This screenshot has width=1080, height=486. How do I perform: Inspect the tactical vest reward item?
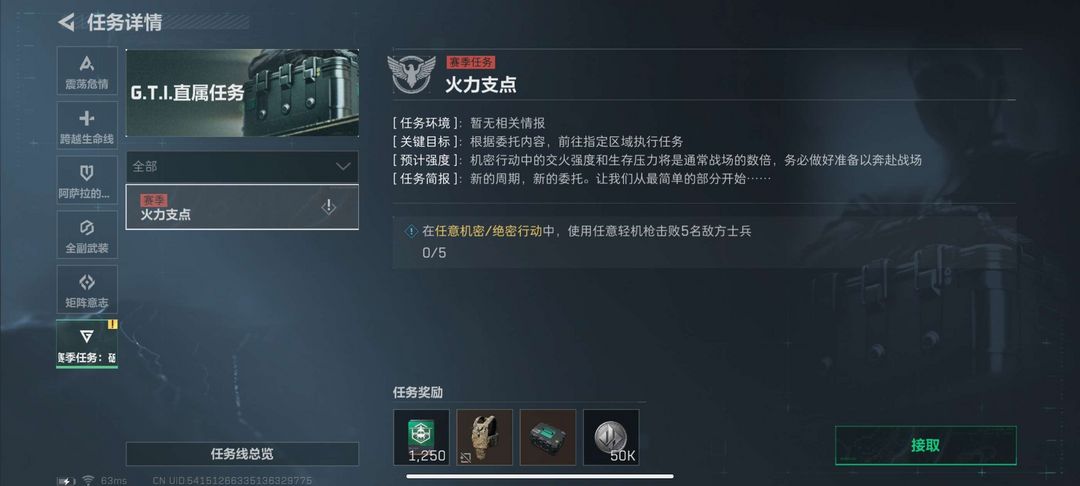tap(485, 437)
